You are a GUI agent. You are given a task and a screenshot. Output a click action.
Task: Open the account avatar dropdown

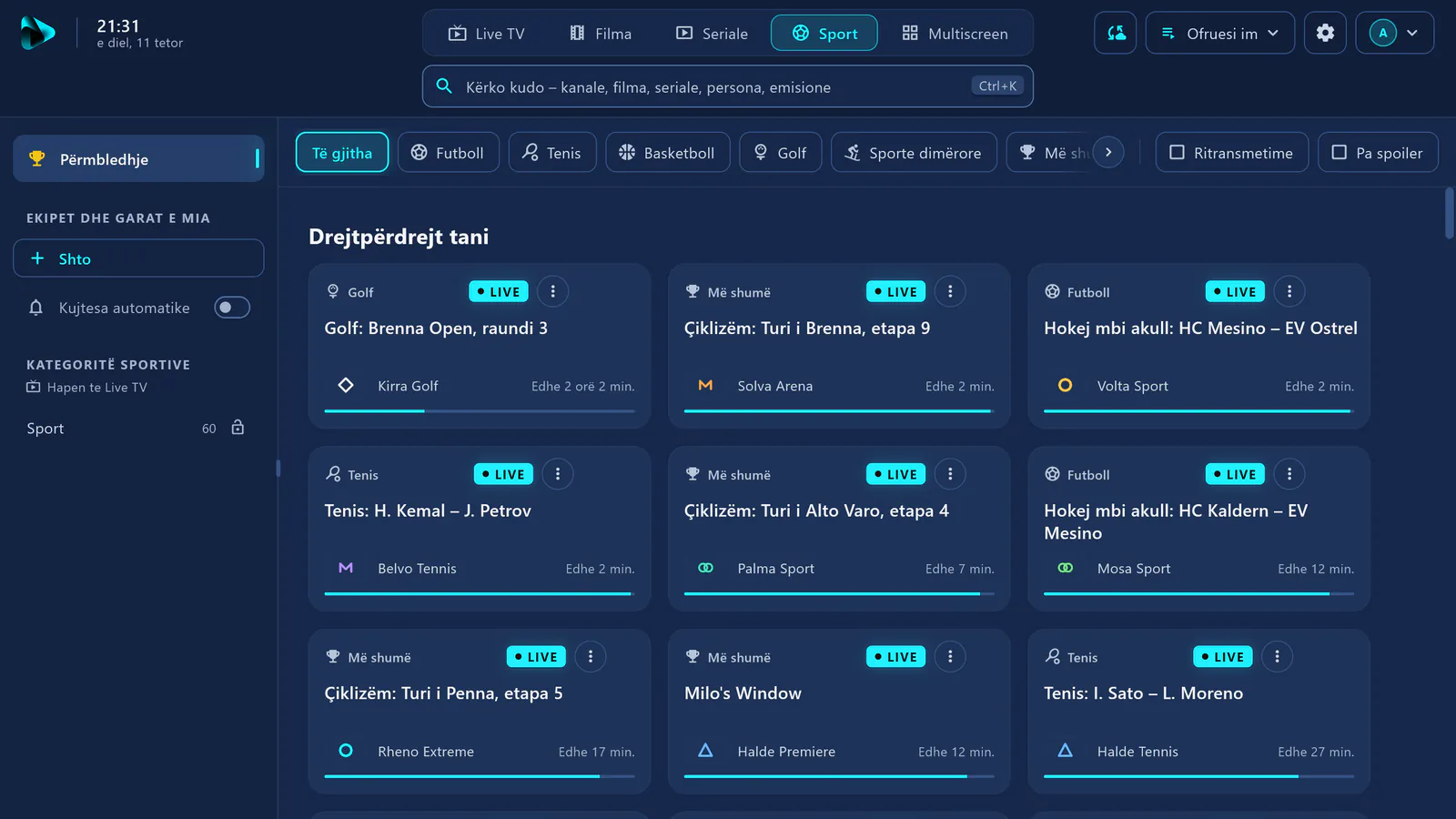(x=1395, y=33)
